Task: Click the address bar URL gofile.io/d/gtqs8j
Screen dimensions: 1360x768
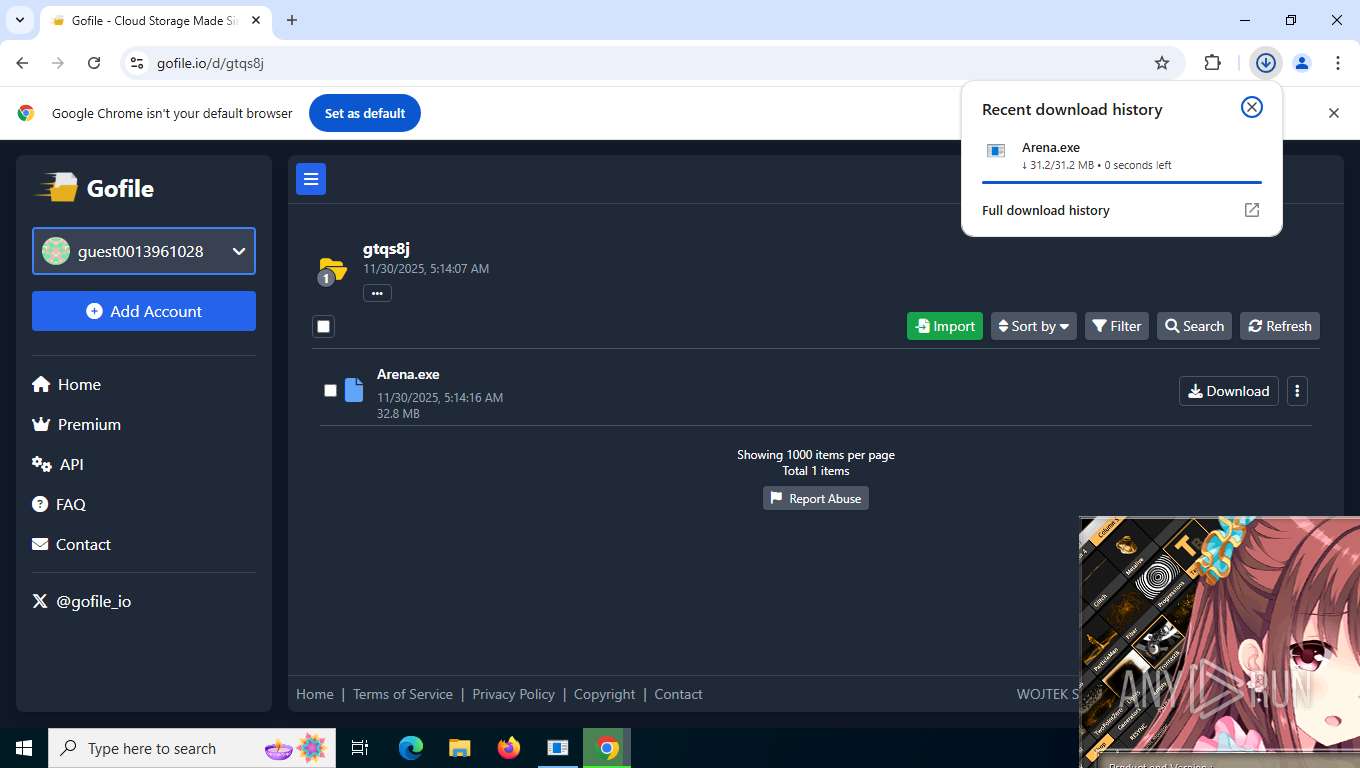Action: click(x=210, y=63)
